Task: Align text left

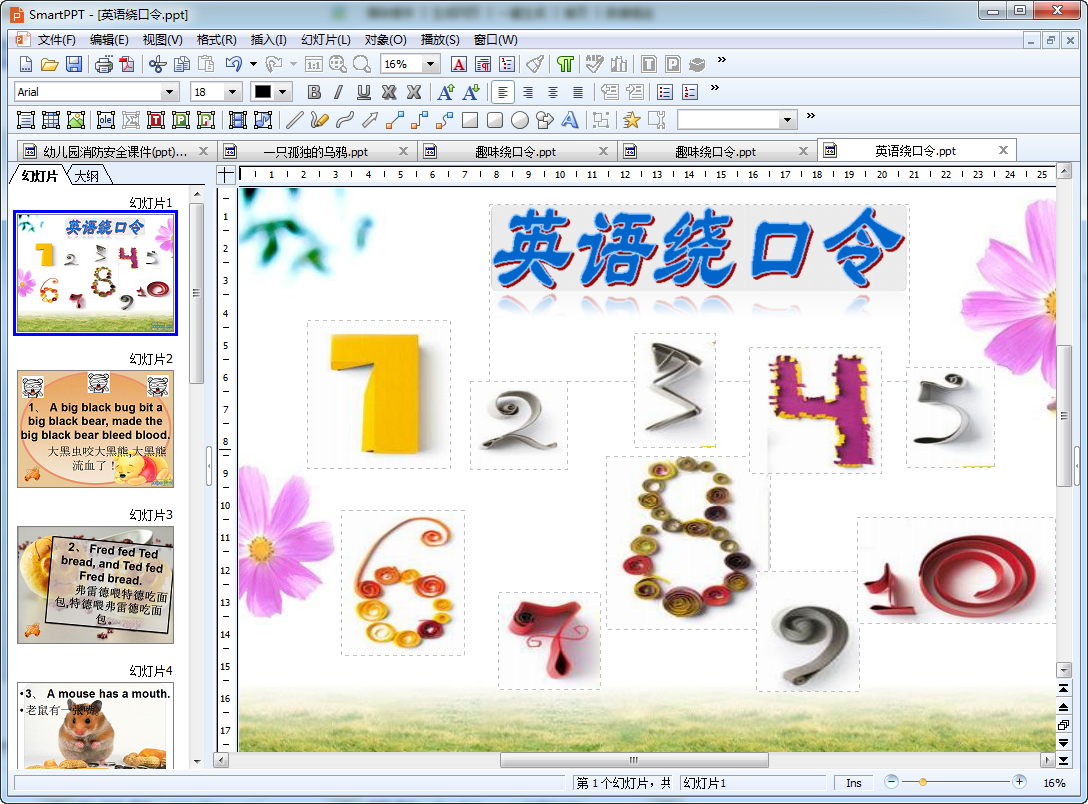Action: coord(503,92)
